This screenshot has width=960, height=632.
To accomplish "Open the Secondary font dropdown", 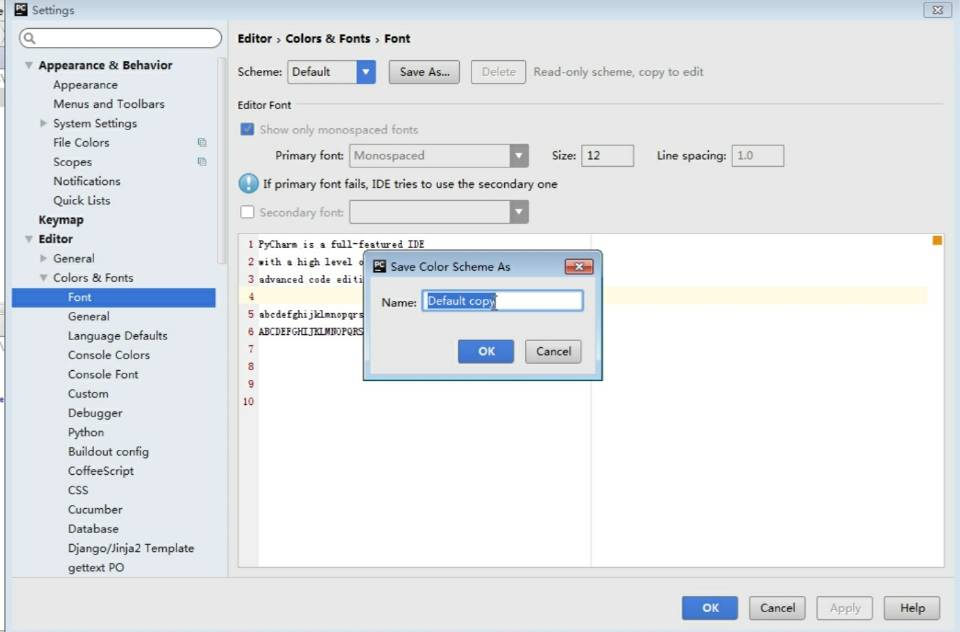I will pyautogui.click(x=519, y=212).
